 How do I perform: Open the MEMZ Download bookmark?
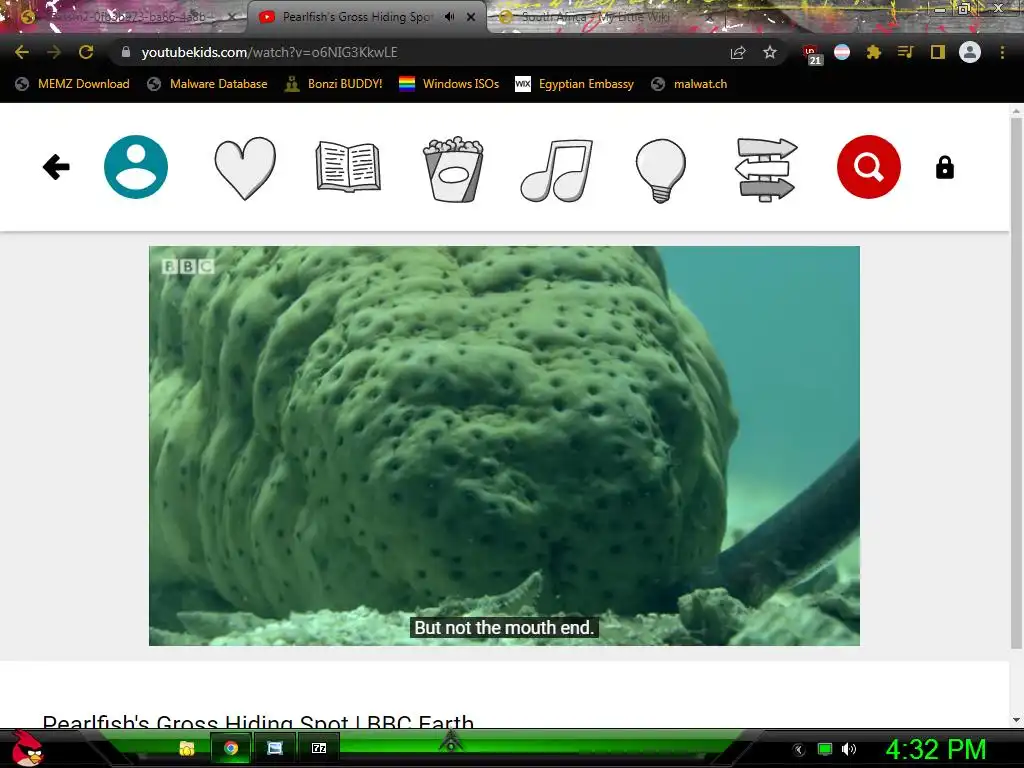[72, 84]
